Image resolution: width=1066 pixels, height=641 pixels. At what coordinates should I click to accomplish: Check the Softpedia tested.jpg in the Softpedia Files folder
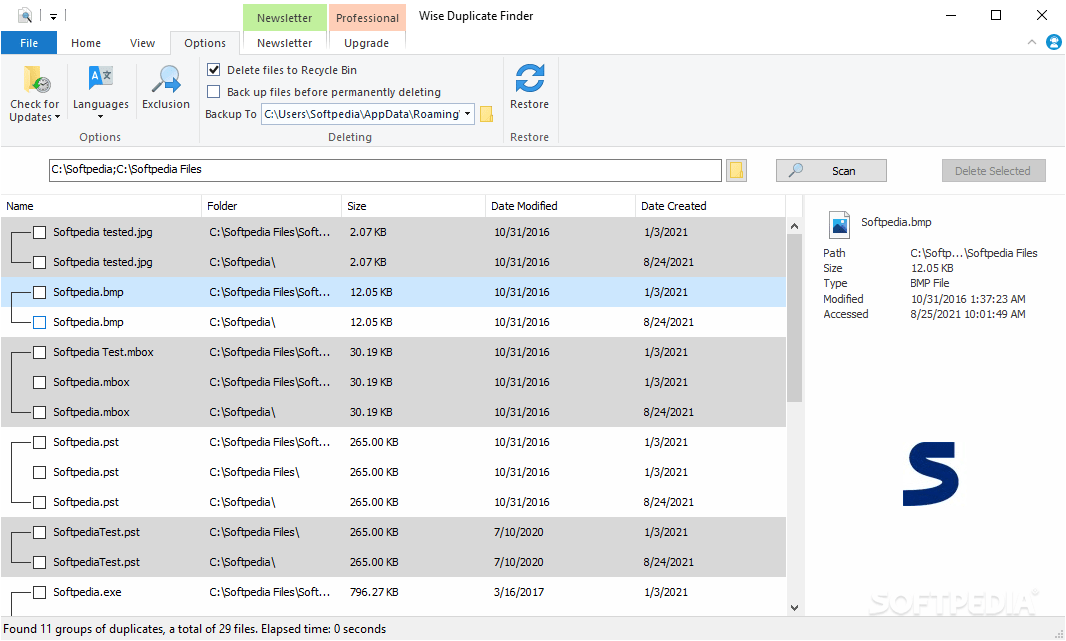(x=39, y=232)
